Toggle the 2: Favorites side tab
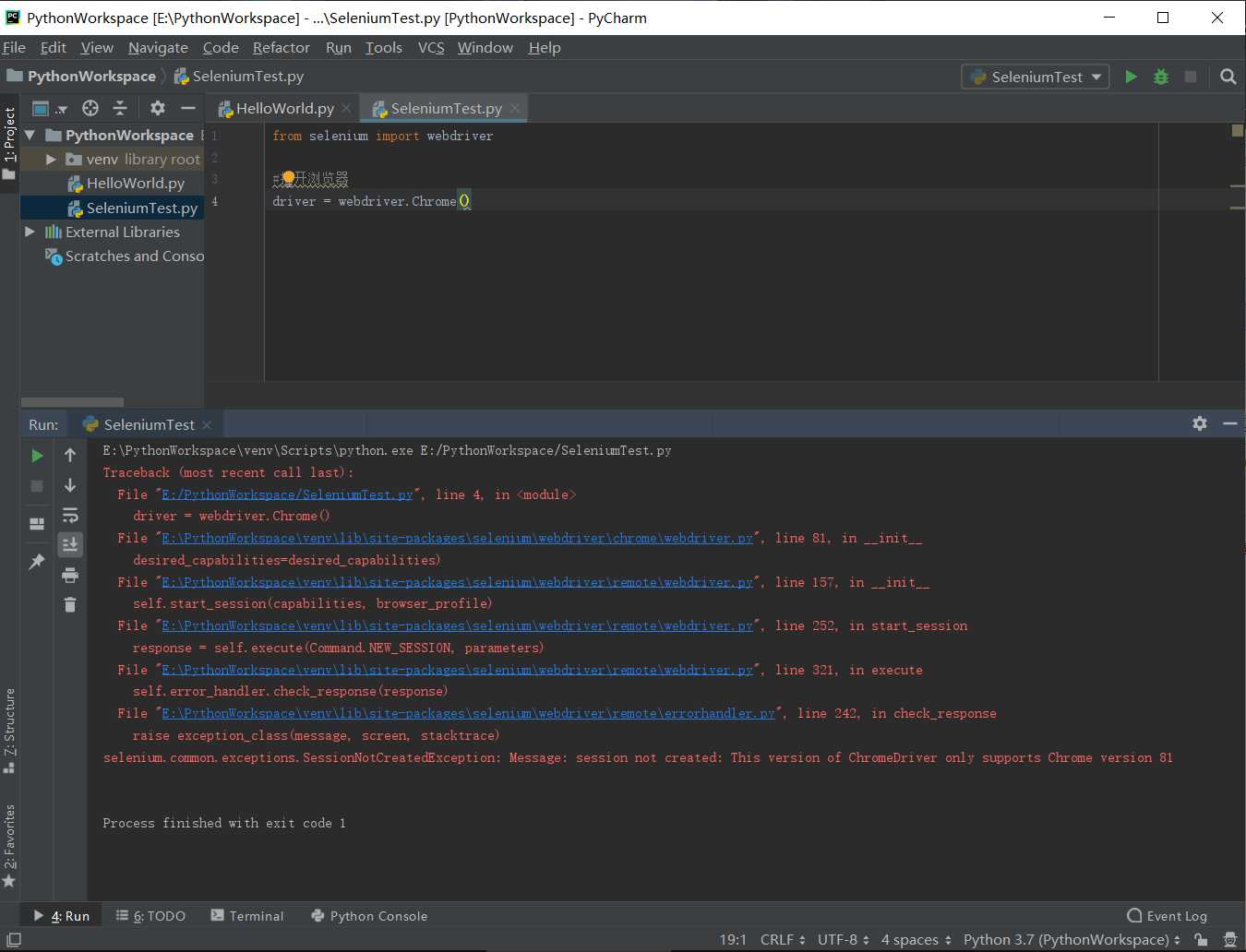1246x952 pixels. (x=9, y=845)
